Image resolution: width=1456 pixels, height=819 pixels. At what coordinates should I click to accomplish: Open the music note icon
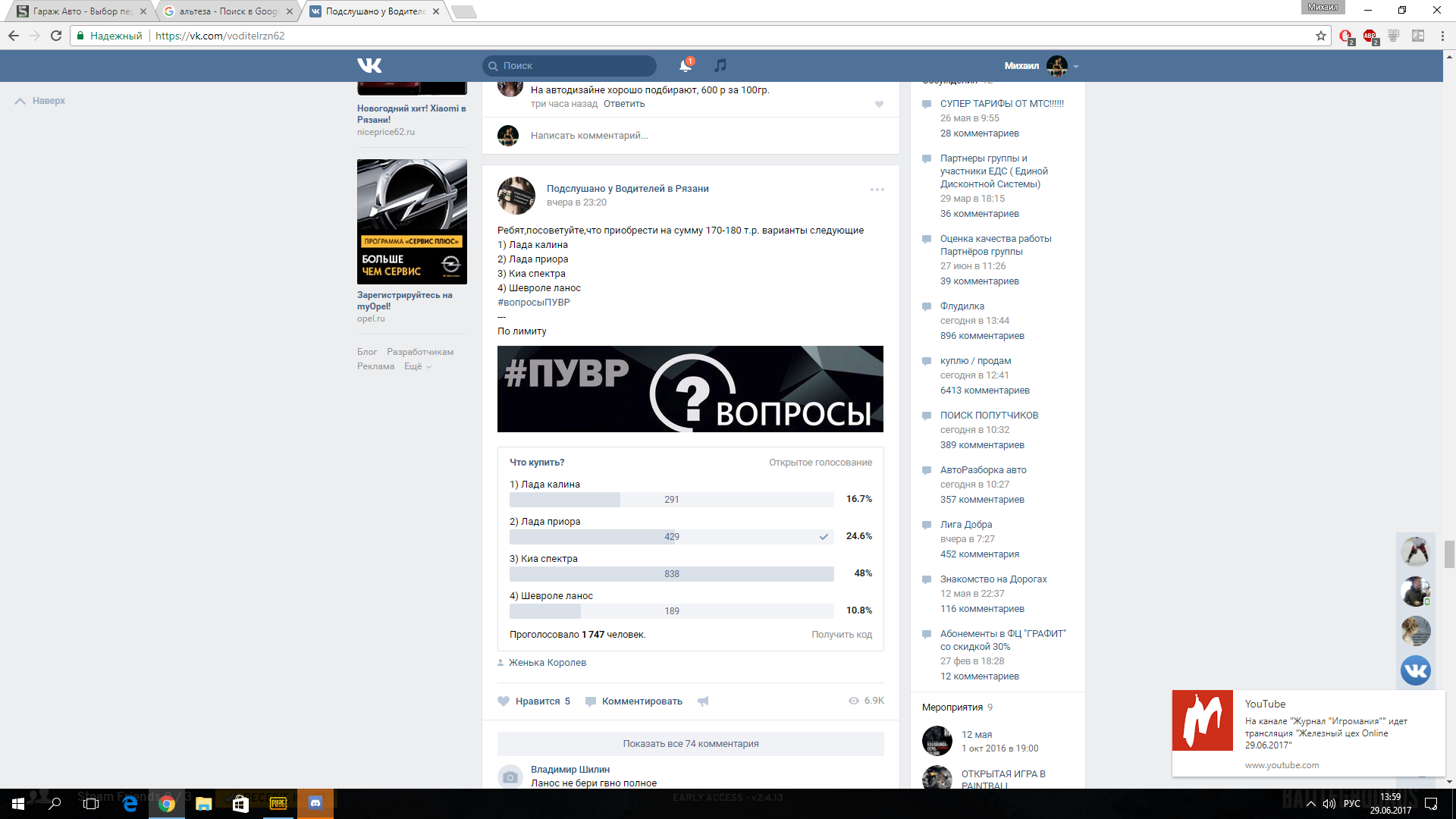pos(720,66)
